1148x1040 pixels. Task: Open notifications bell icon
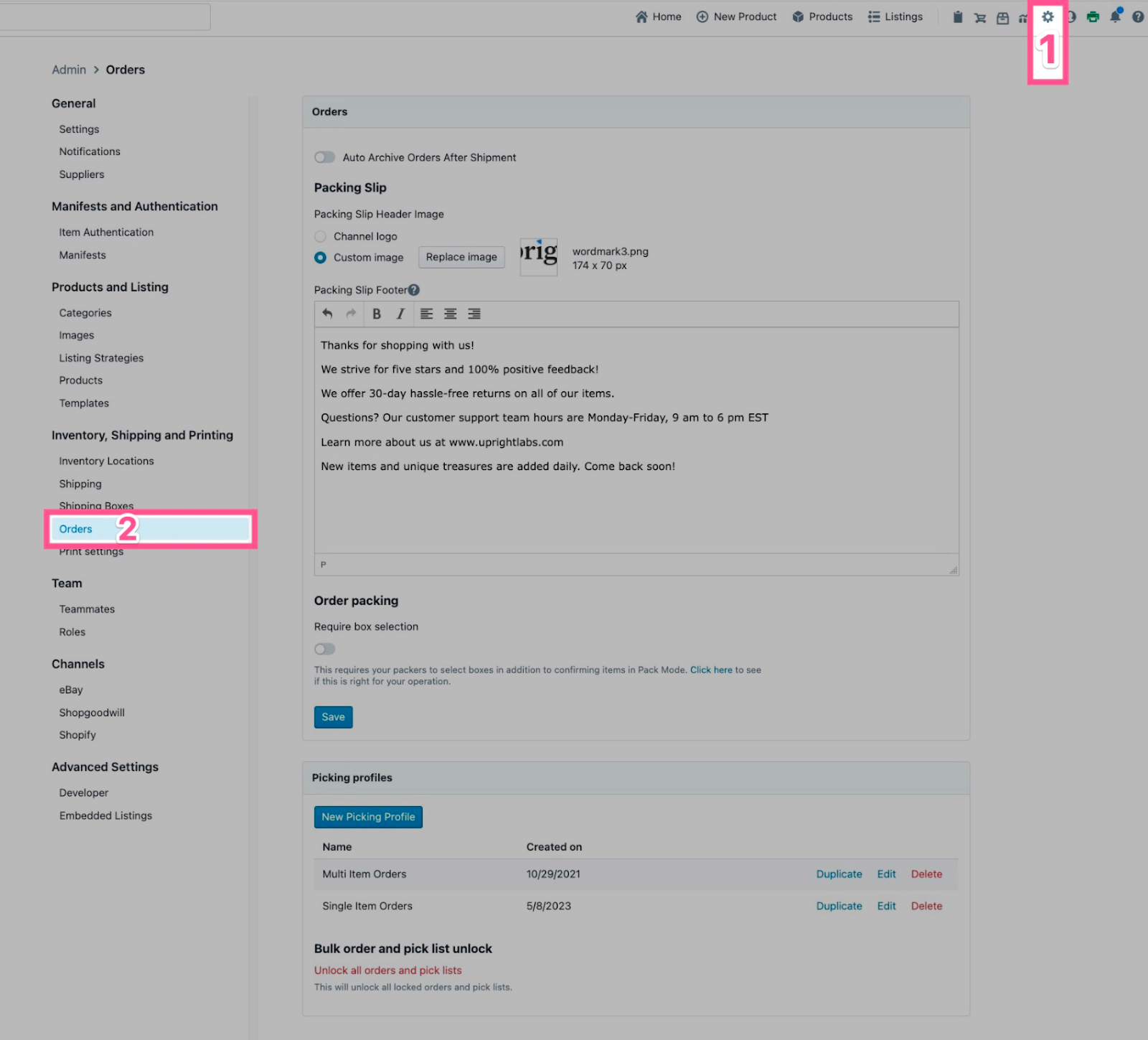[1115, 17]
